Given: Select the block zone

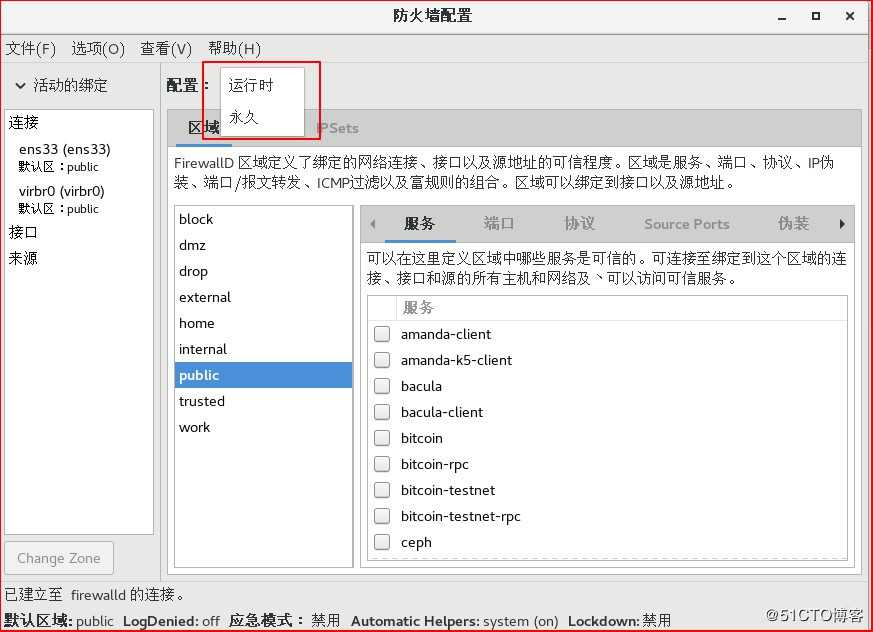Looking at the screenshot, I should [x=263, y=219].
